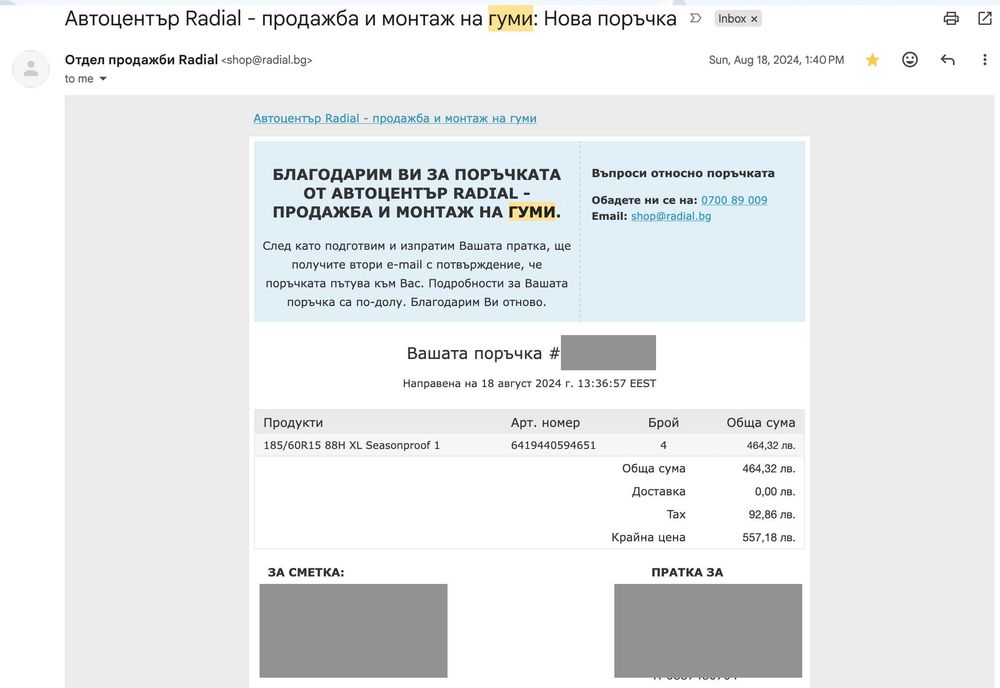Image resolution: width=1000 pixels, height=688 pixels.
Task: Click the 'ЗА СМЕТКА:' heading
Action: (305, 573)
